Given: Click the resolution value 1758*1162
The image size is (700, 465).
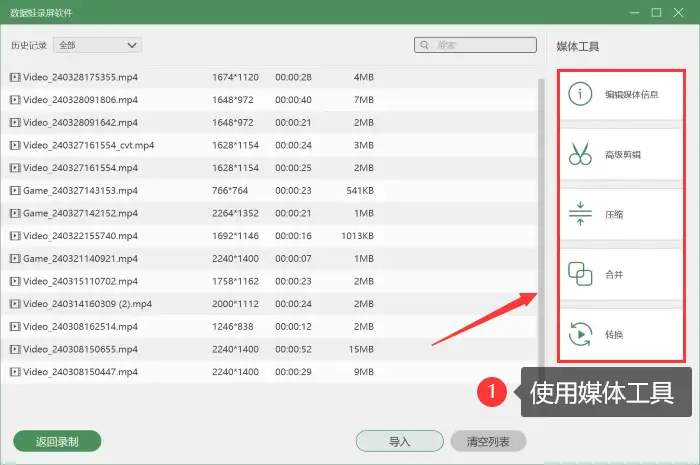Looking at the screenshot, I should (235, 281).
